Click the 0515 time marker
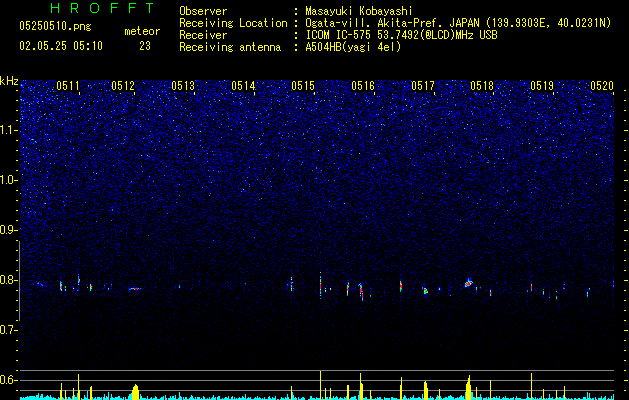 tap(303, 86)
